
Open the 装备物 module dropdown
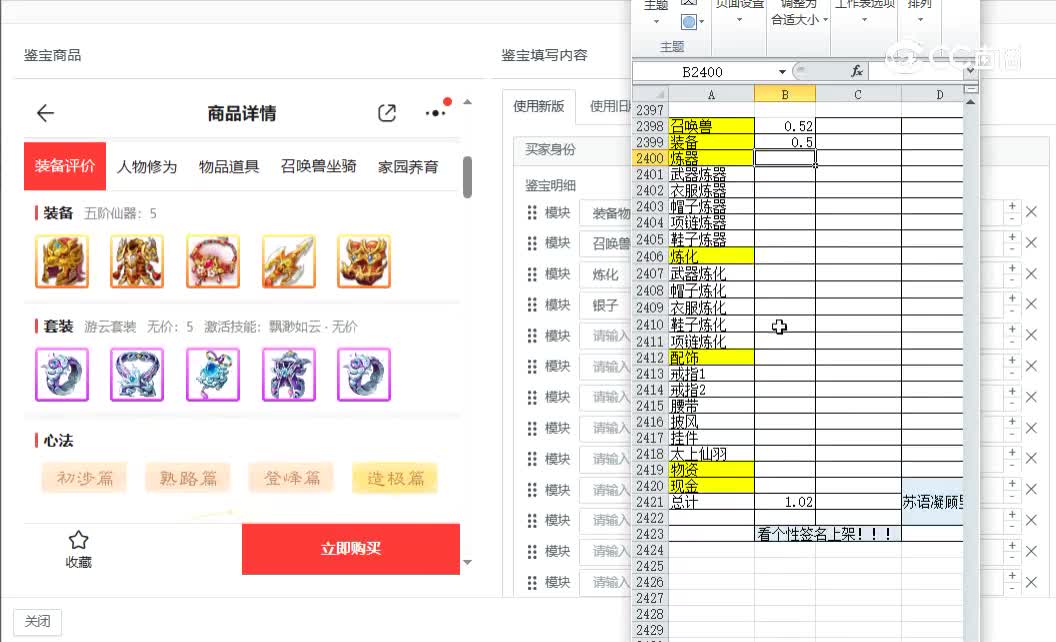click(x=610, y=212)
